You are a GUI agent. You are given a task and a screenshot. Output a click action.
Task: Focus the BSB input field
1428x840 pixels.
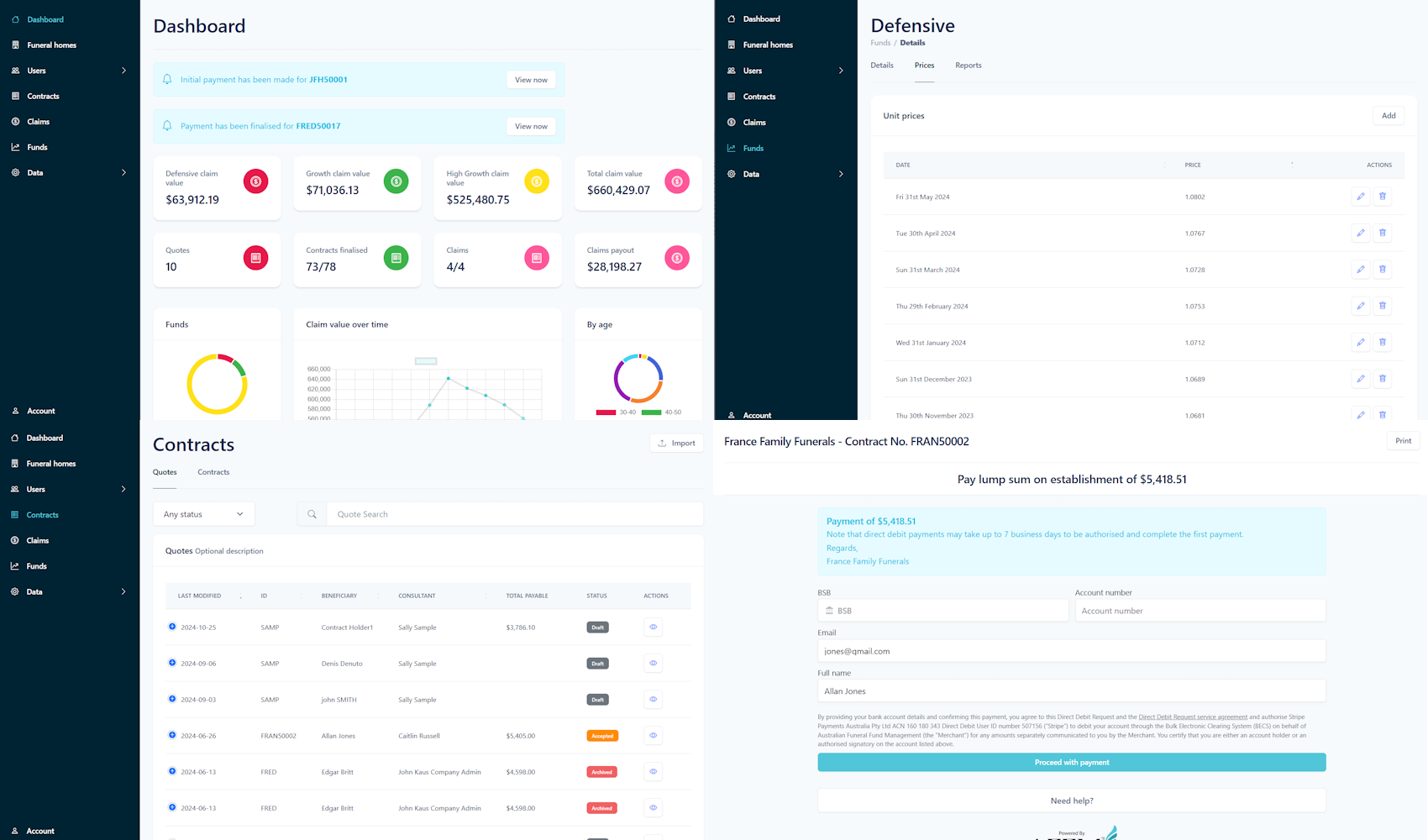point(943,611)
